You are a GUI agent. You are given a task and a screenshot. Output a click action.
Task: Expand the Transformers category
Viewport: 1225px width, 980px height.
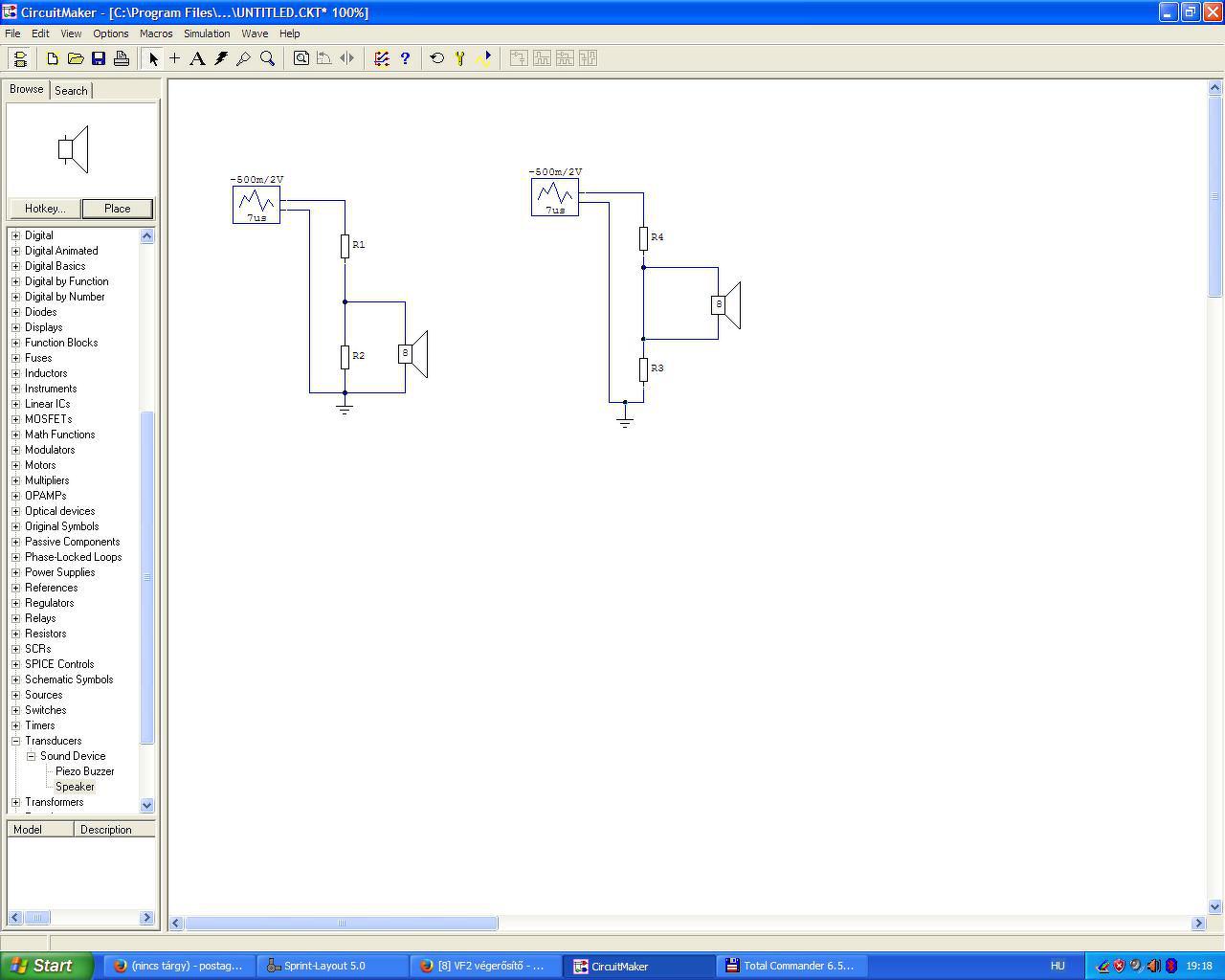point(15,802)
